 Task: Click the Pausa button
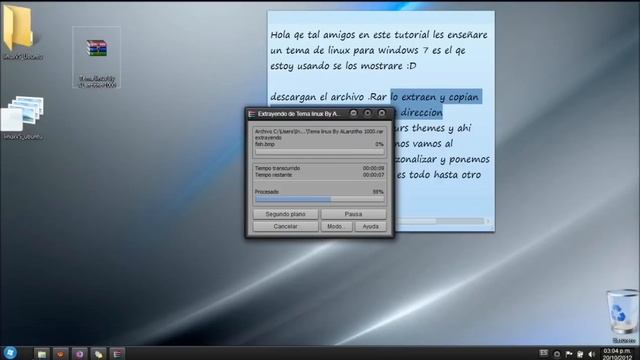click(353, 214)
